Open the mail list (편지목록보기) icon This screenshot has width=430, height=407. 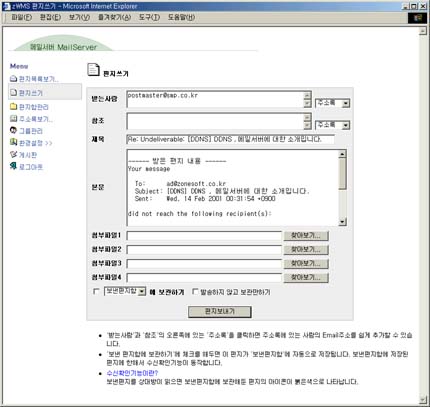click(x=13, y=79)
